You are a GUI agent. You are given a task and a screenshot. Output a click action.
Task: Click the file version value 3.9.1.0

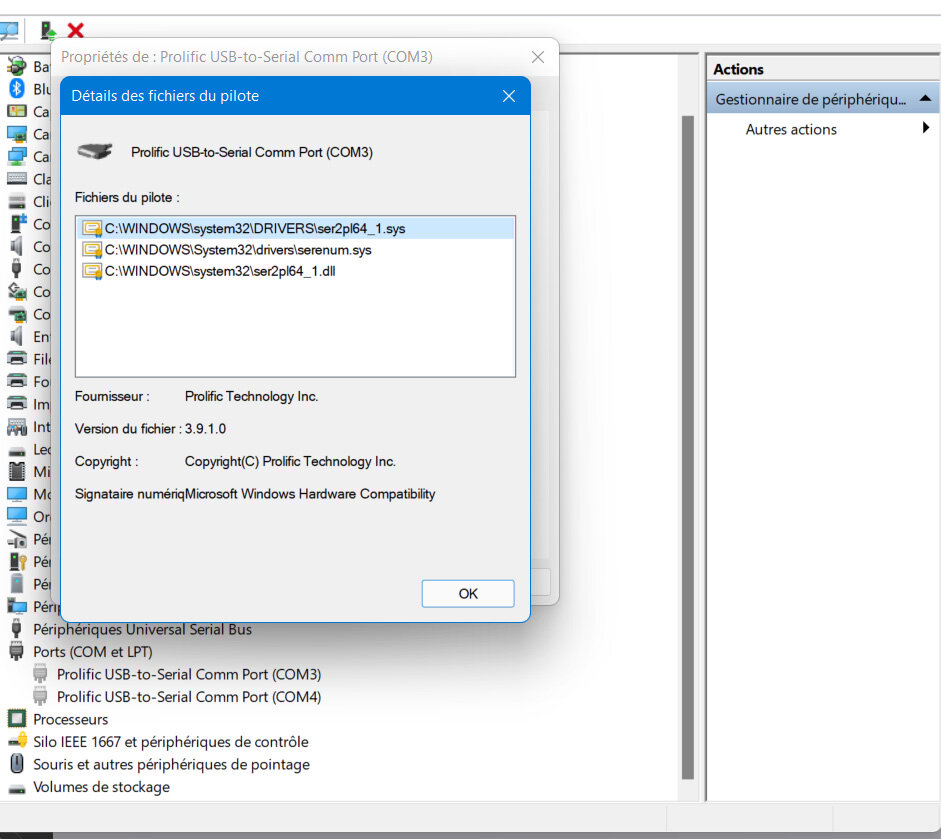click(x=205, y=429)
